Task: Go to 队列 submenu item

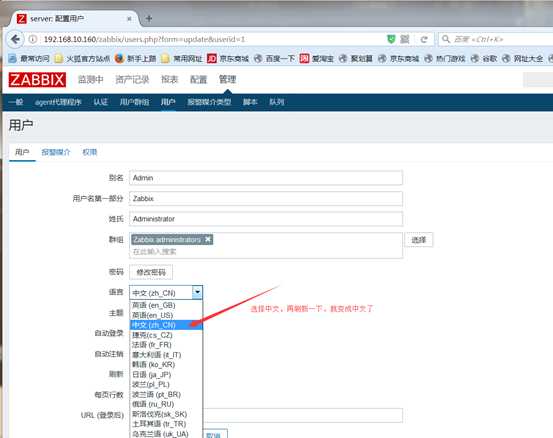Action: (276, 102)
